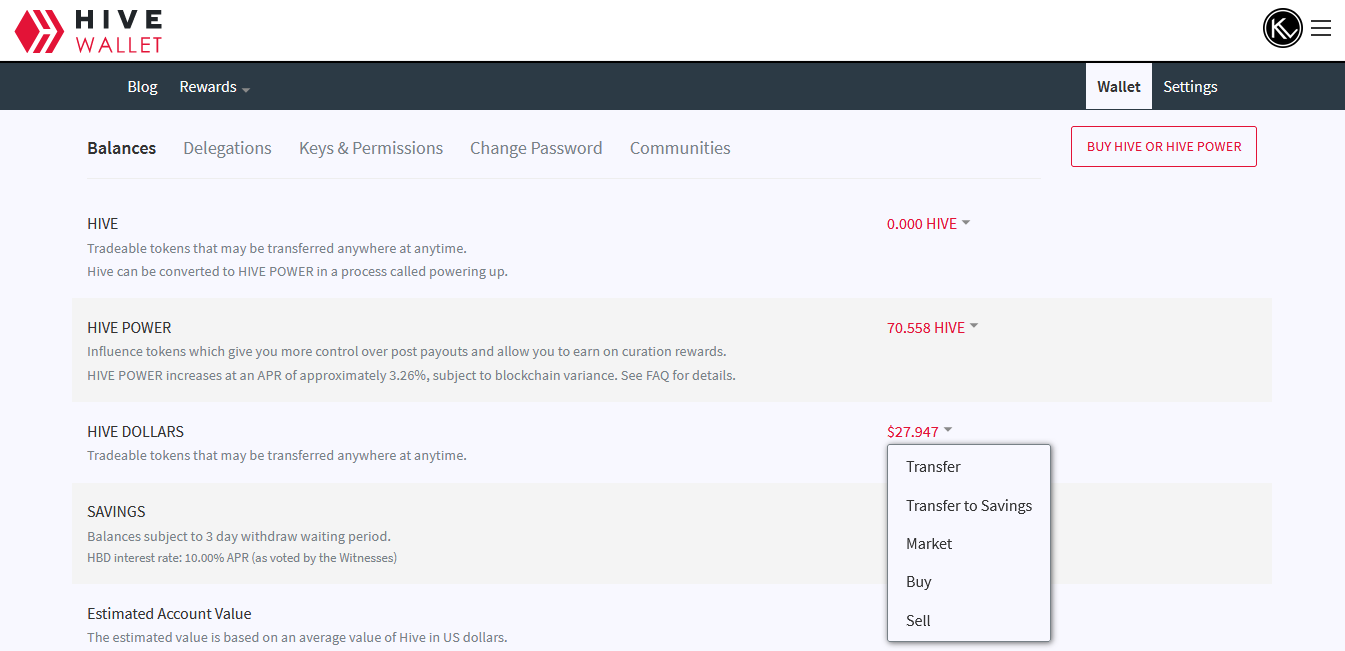The image size is (1345, 651).
Task: Expand the 70.558 HIVE power dropdown
Action: [932, 328]
